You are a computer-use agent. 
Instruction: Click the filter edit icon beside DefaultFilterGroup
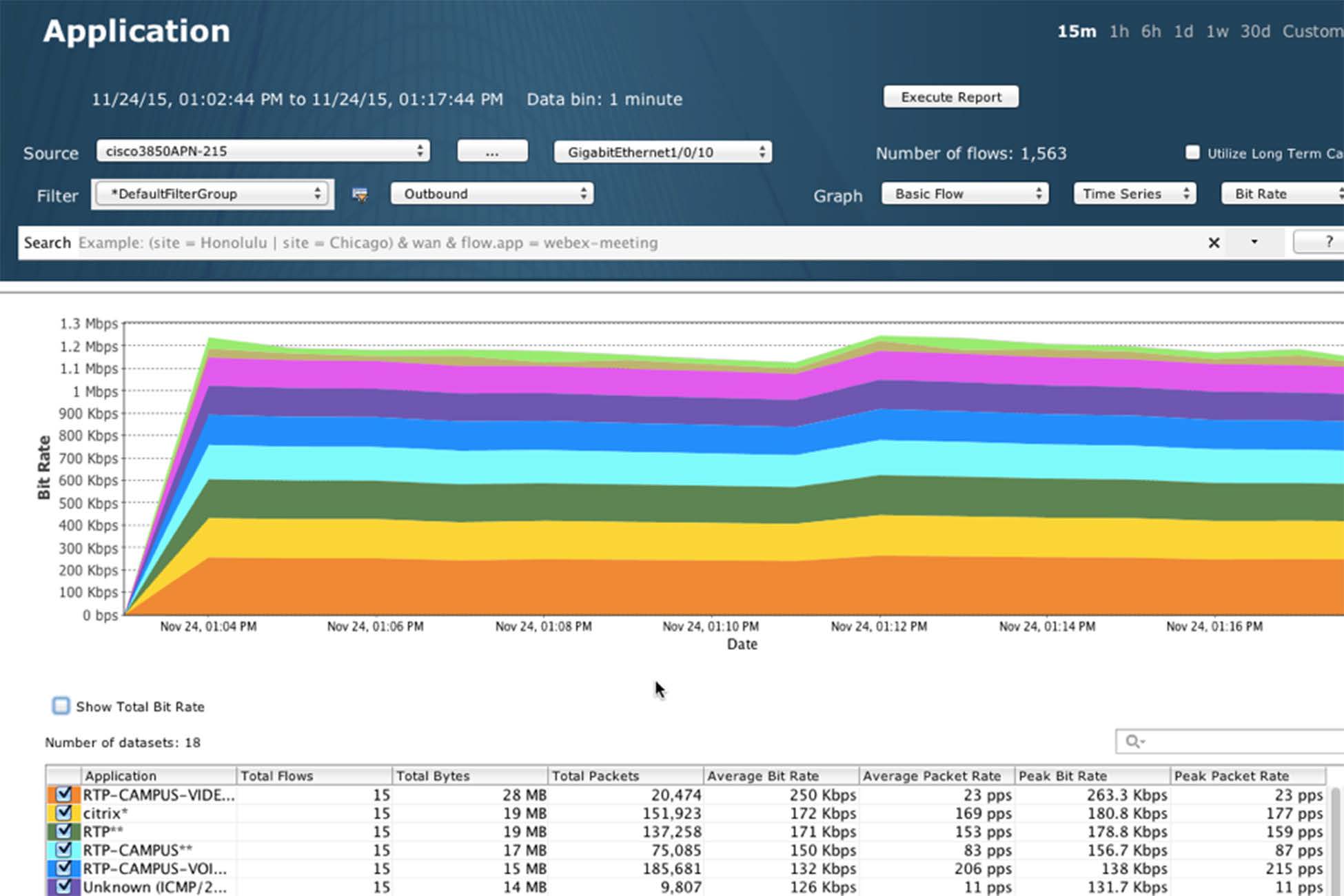(x=360, y=195)
